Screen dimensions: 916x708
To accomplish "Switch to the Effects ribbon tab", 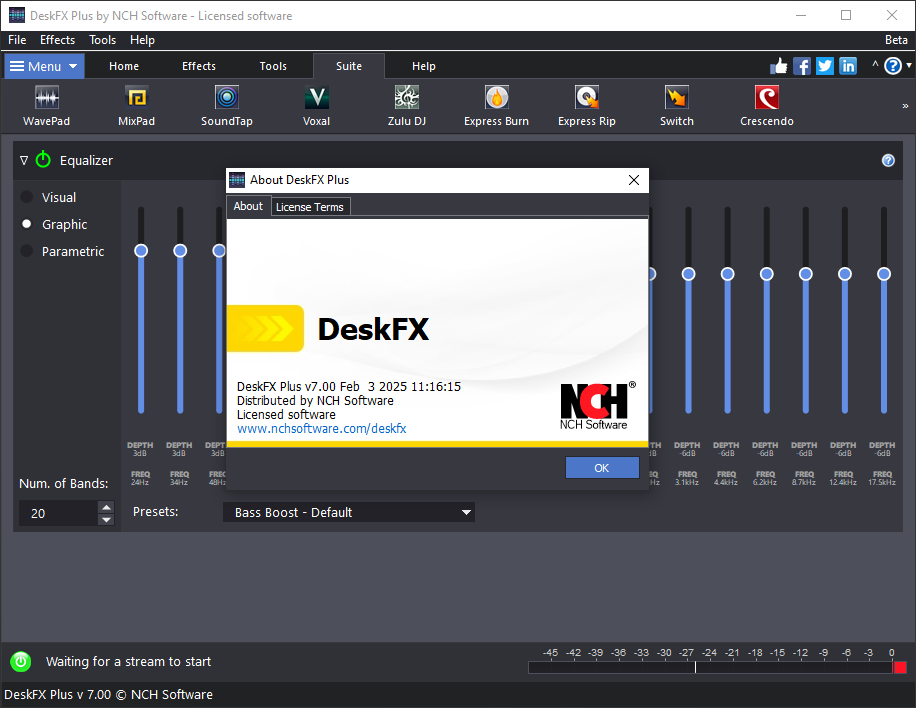I will click(x=199, y=66).
